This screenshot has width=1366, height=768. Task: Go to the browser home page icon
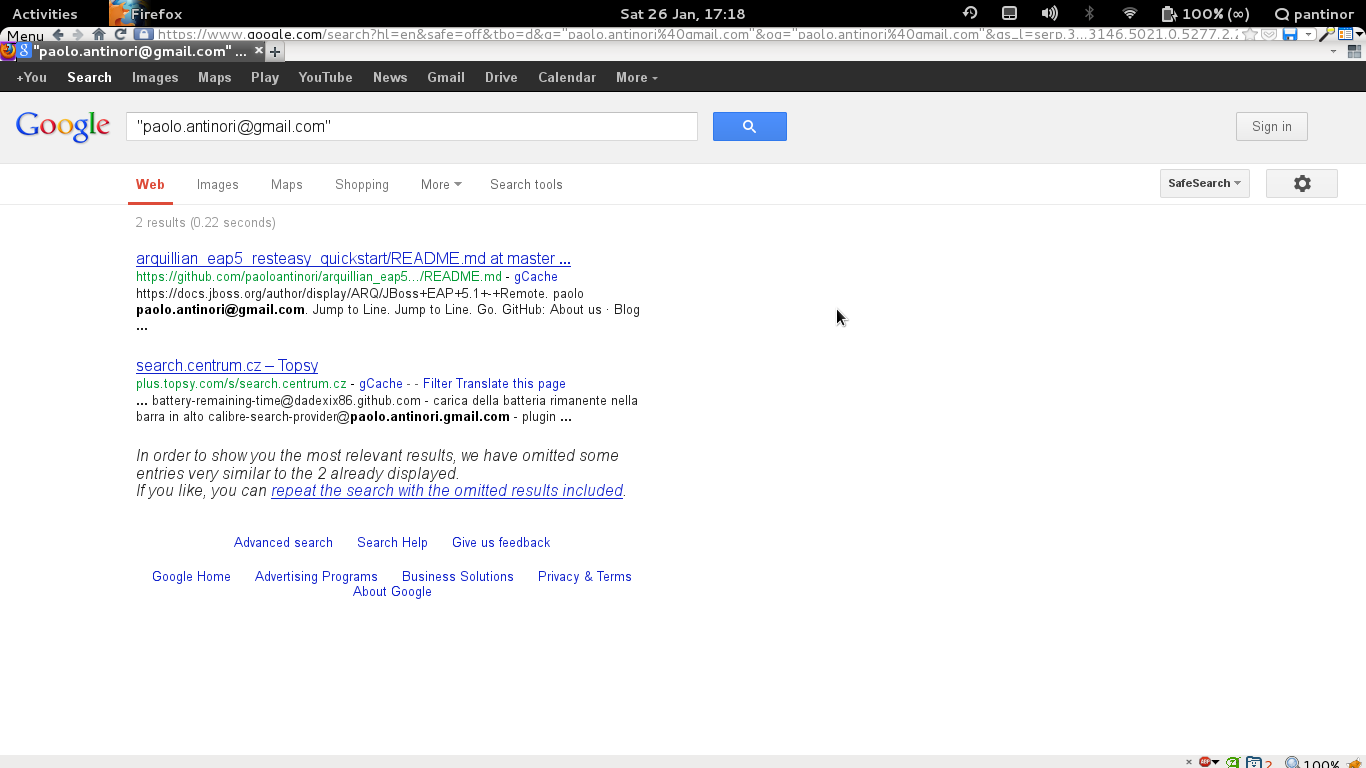(x=99, y=34)
